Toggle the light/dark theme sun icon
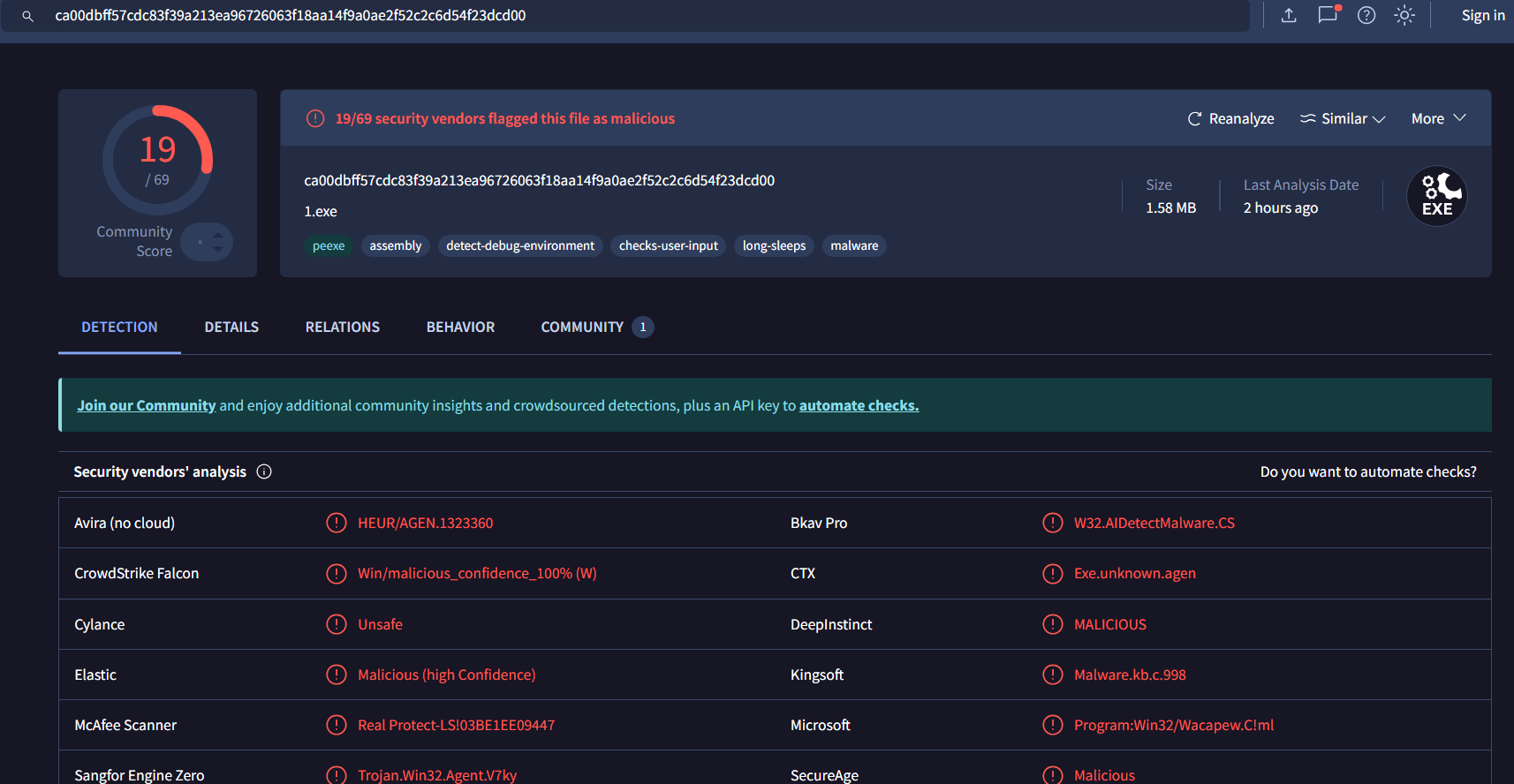Viewport: 1514px width, 784px height. [1404, 15]
